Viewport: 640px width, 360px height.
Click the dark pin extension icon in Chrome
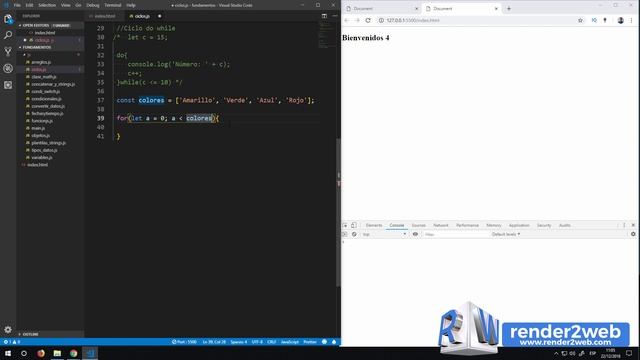tap(605, 20)
